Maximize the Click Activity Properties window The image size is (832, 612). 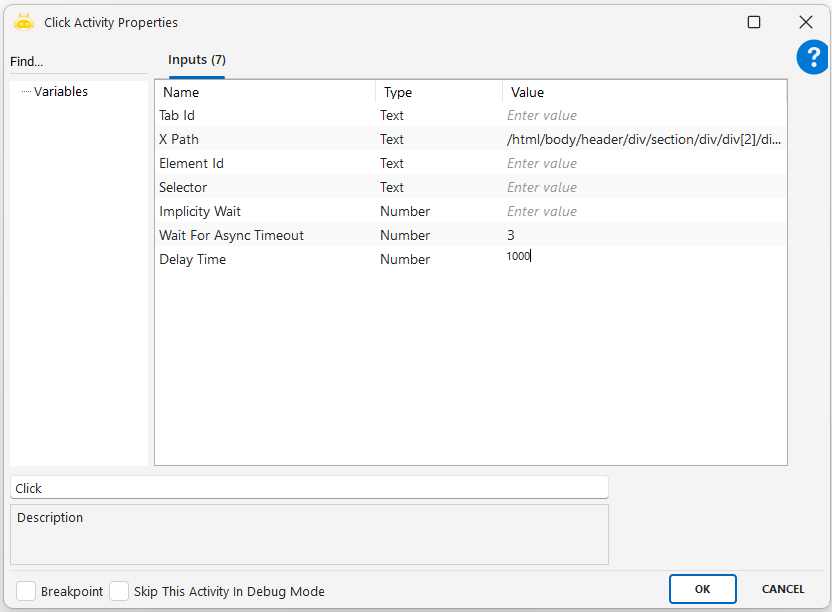point(754,22)
